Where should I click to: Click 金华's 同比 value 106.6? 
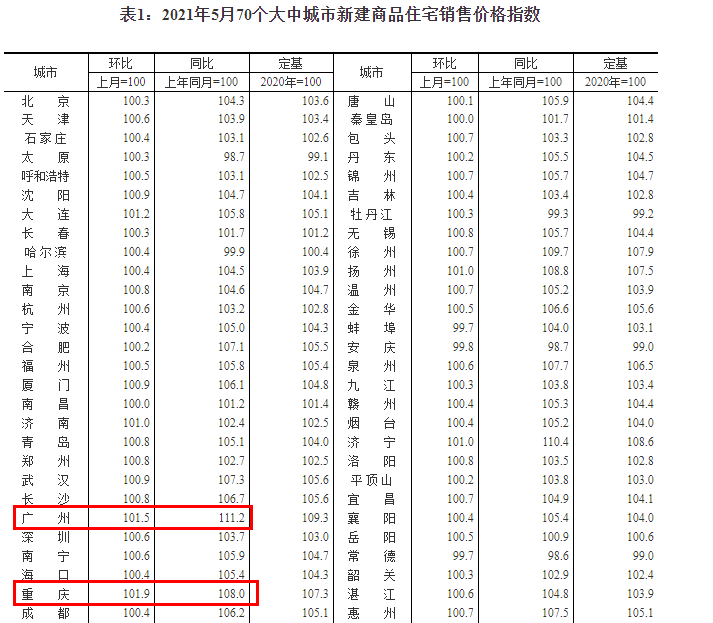[x=555, y=309]
